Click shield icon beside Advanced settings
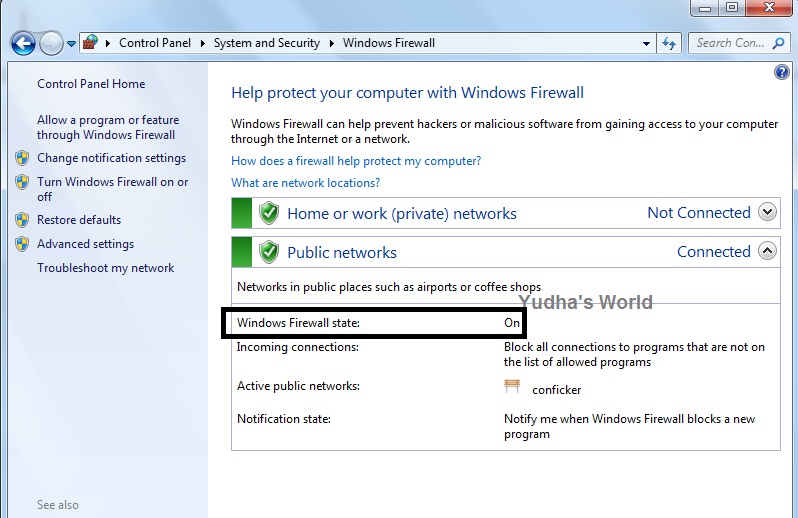 click(22, 244)
